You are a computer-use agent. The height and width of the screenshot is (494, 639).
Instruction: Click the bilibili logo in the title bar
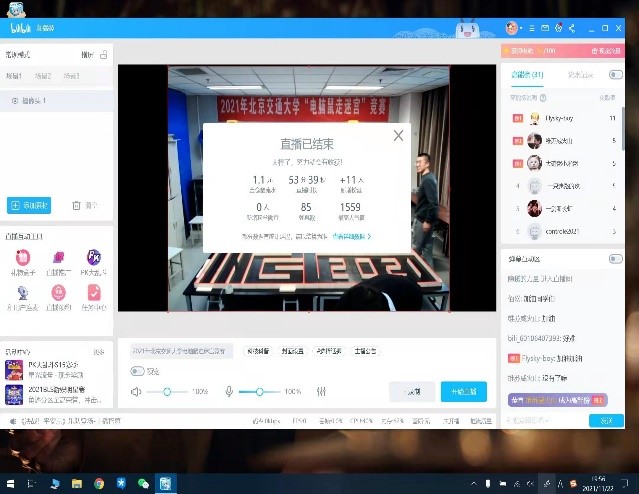20,28
